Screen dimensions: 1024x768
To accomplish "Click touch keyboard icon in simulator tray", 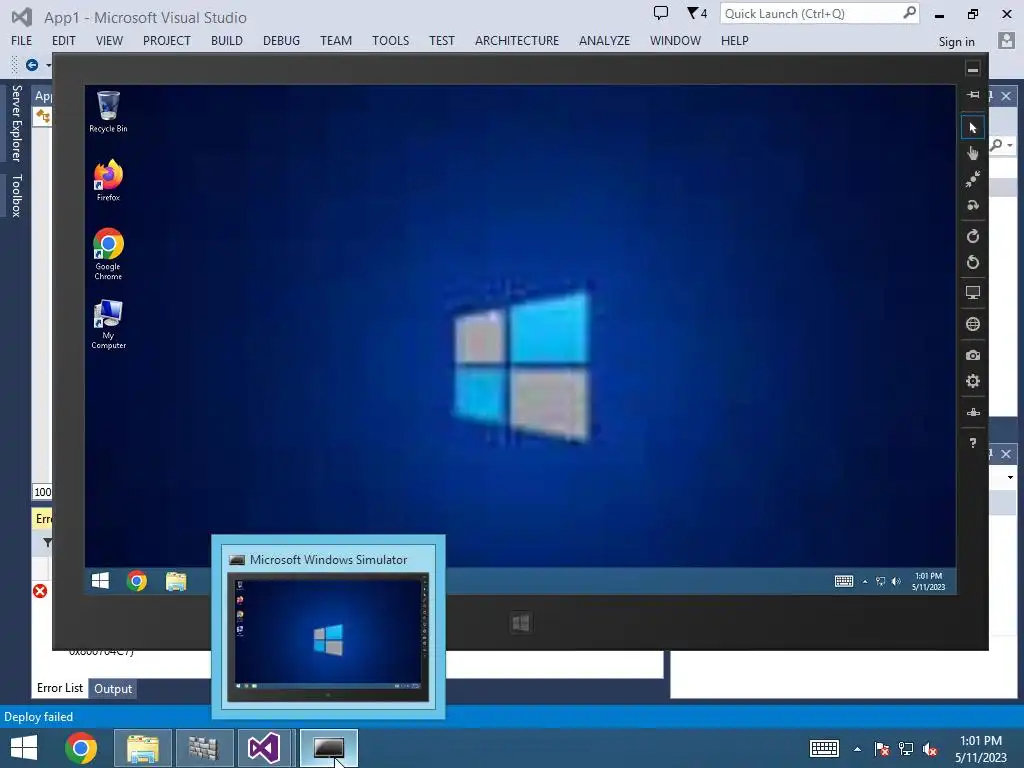I will (844, 581).
